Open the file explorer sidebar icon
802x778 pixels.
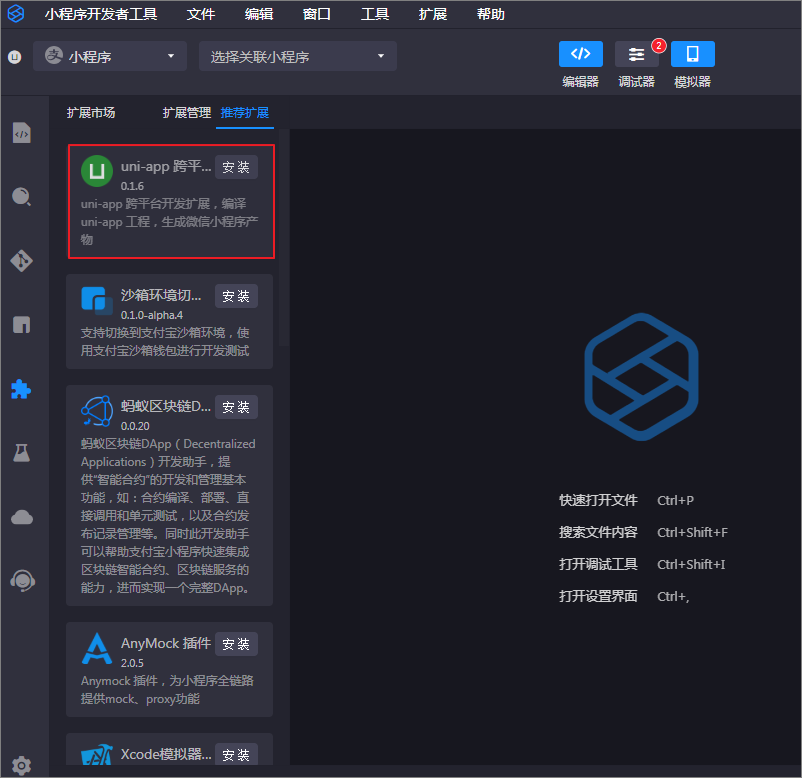(x=22, y=133)
